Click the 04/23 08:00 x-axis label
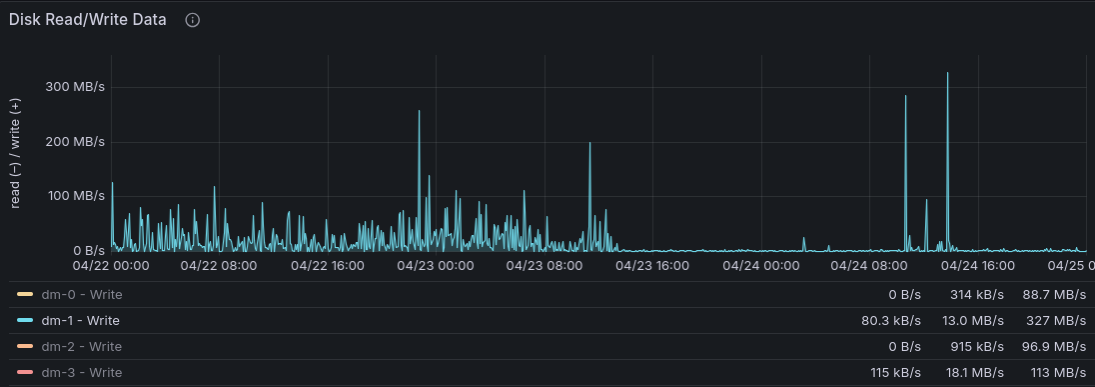This screenshot has height=387, width=1095. (x=544, y=265)
